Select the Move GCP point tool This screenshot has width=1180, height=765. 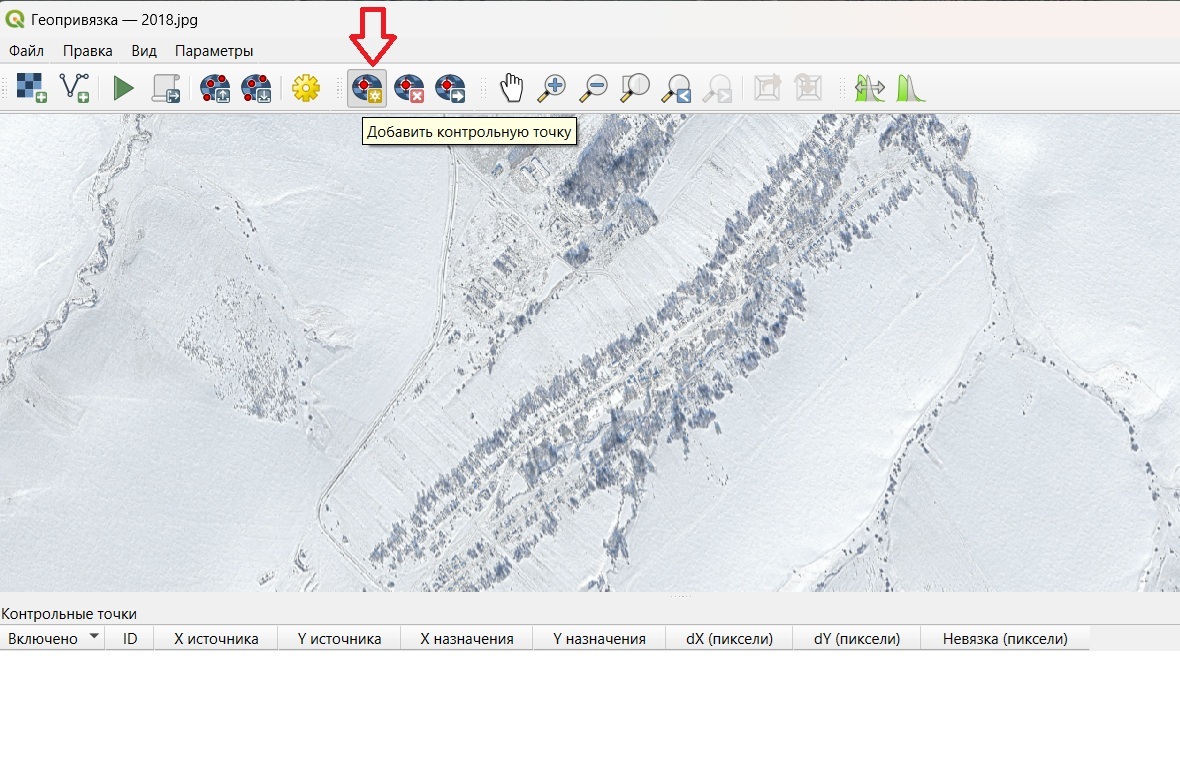451,88
